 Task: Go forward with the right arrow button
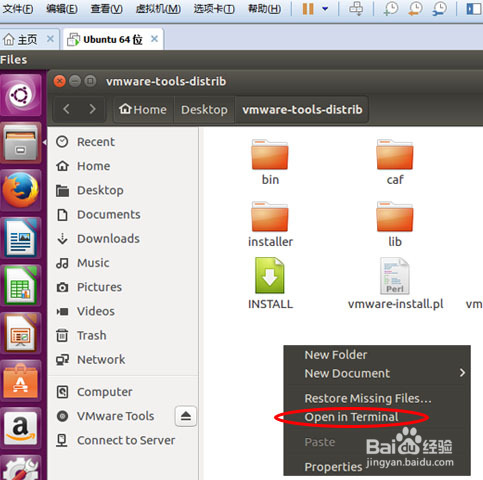coord(92,109)
